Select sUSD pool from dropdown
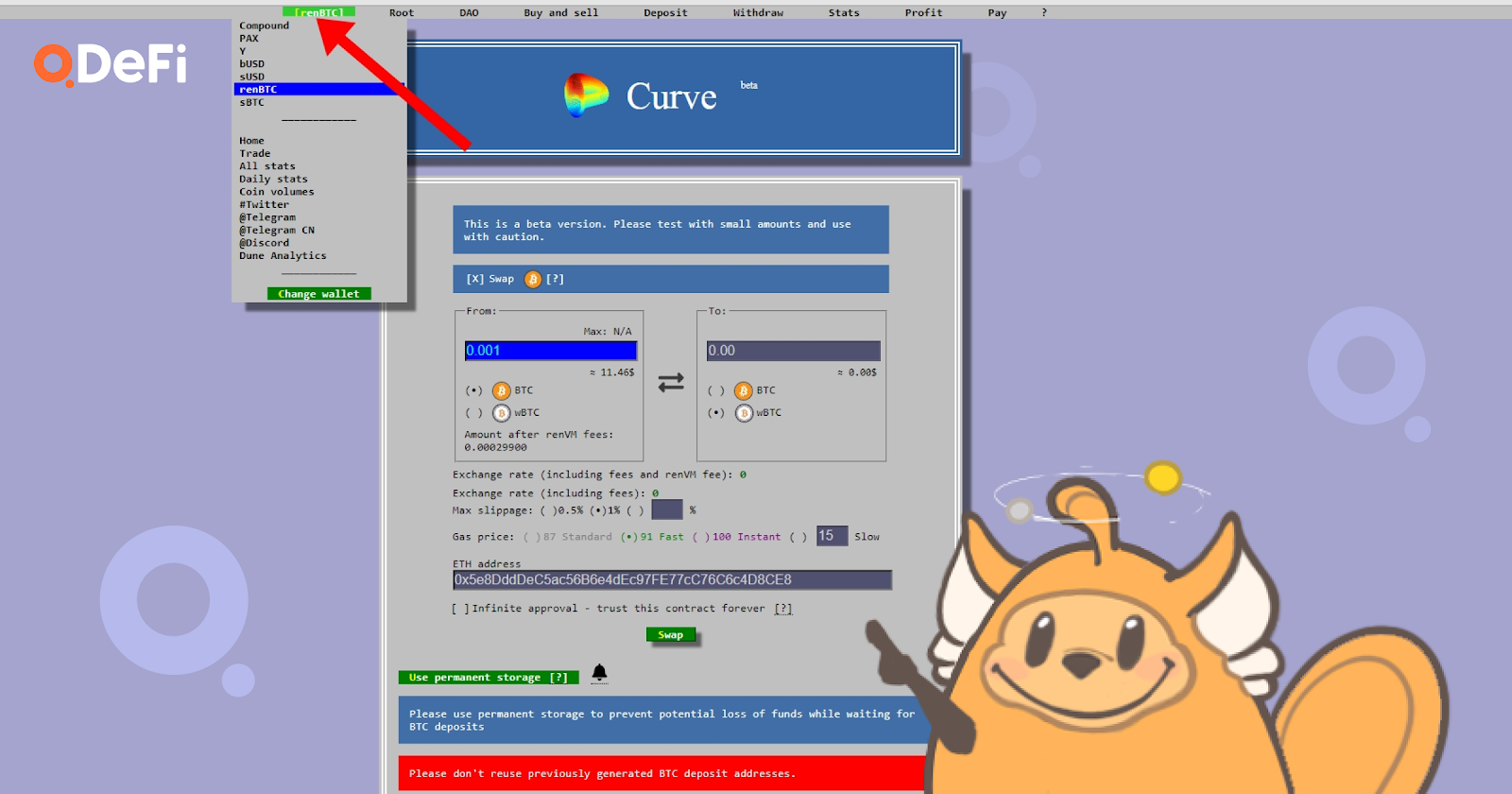Viewport: 1512px width, 794px height. 252,77
